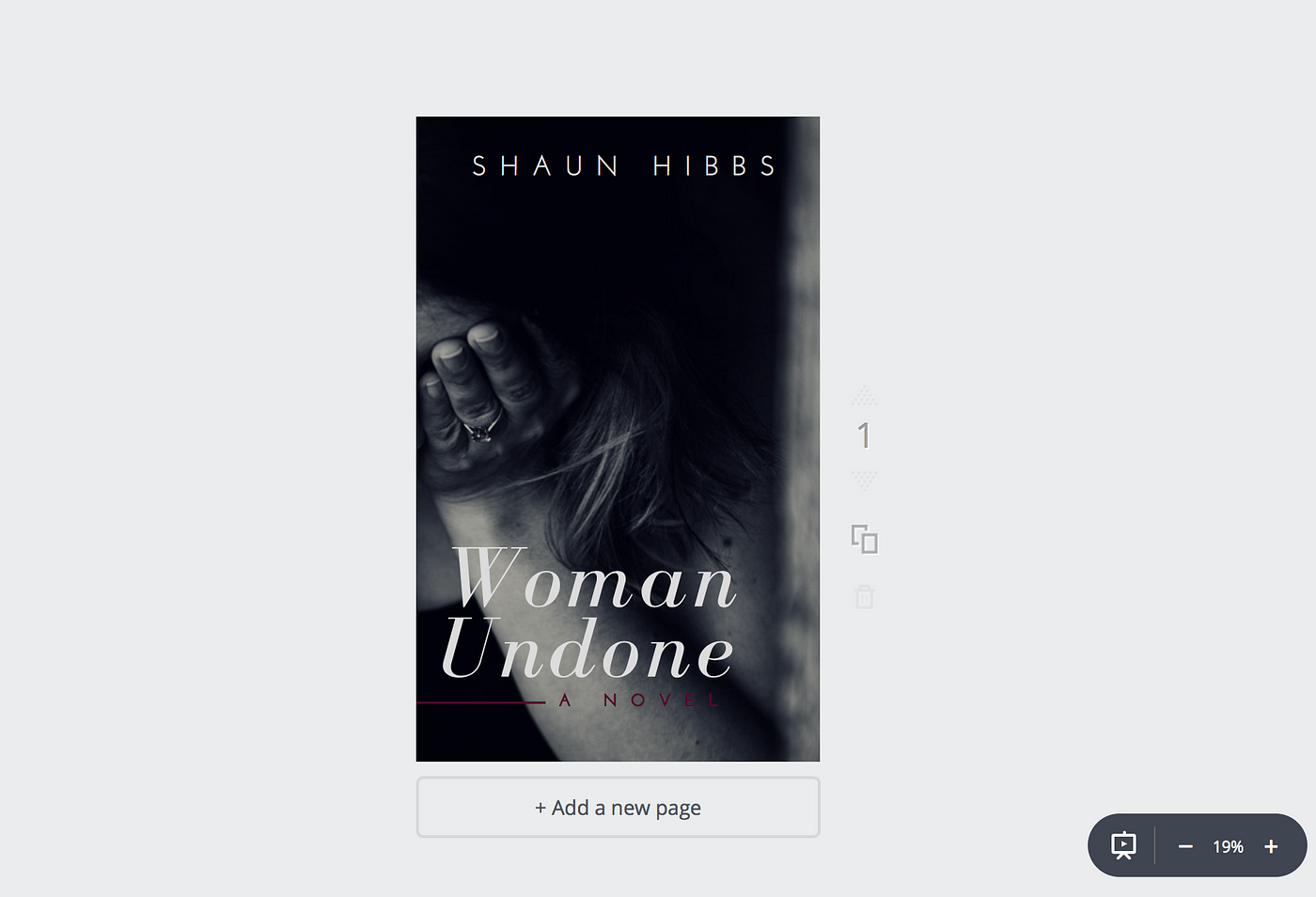Delete the page using the trash icon

click(x=864, y=596)
